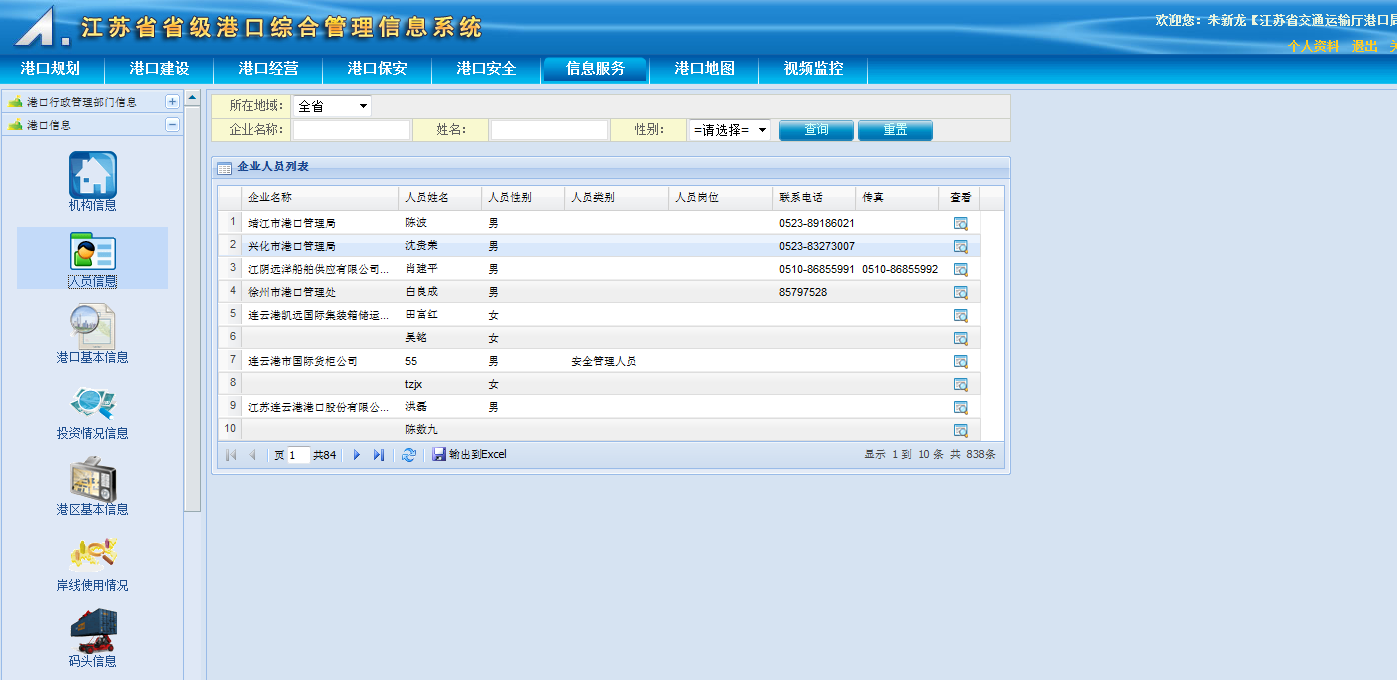Collapse the 港口信息 panel
1397x680 pixels.
172,125
